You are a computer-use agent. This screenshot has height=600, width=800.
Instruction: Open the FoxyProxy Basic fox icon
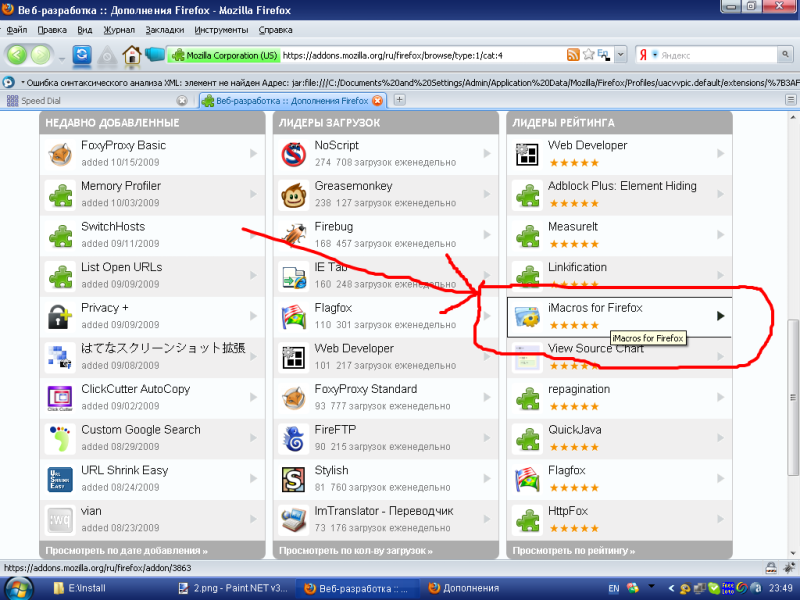click(x=60, y=154)
